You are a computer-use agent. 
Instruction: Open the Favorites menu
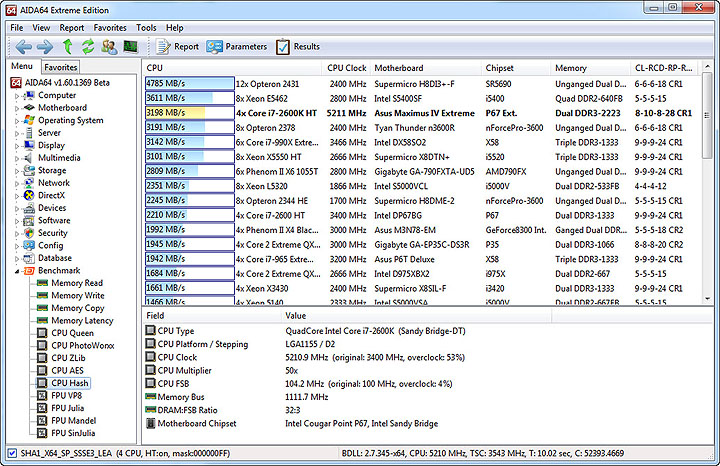click(110, 28)
